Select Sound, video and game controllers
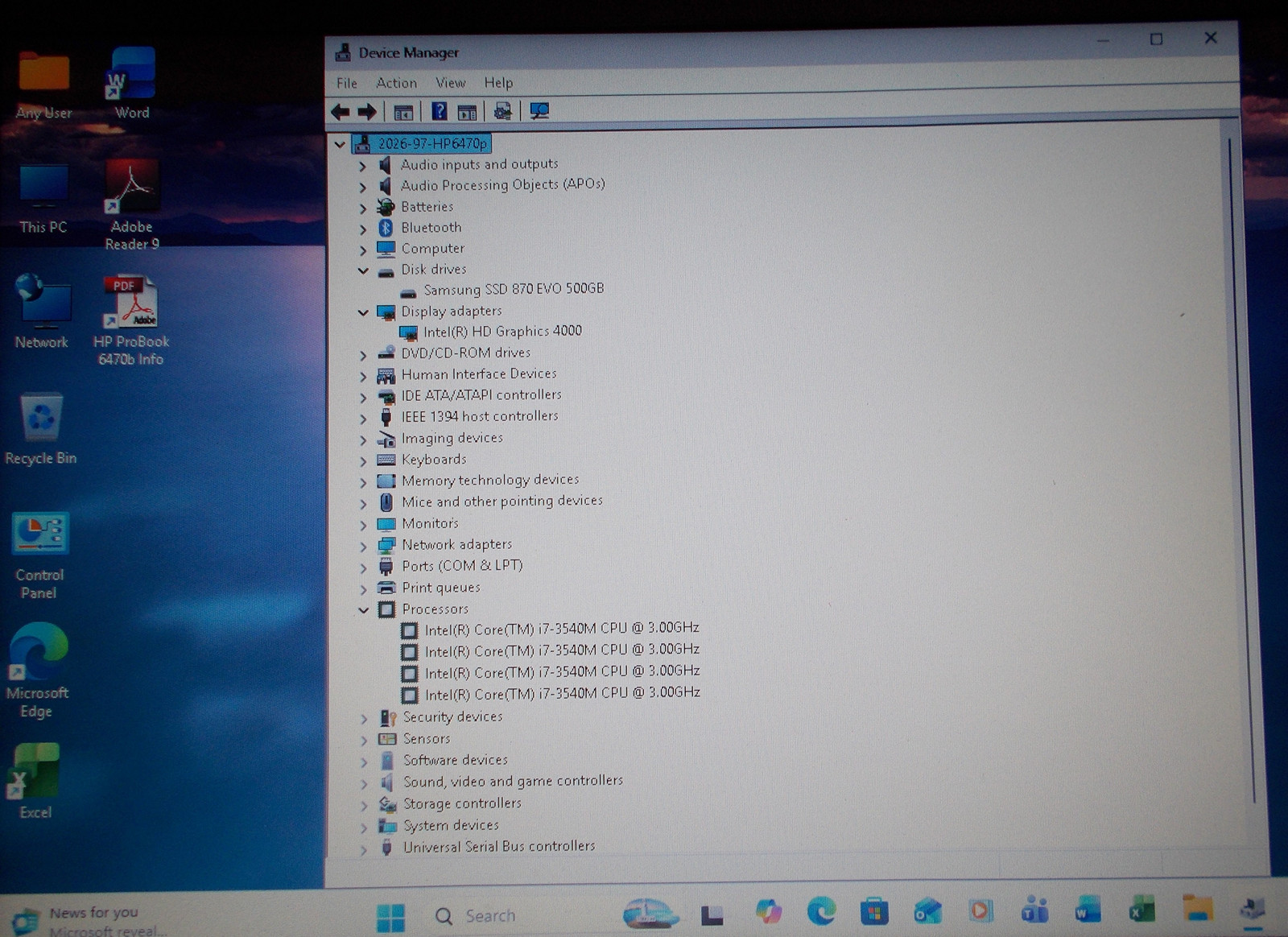Screen dimensions: 1288x937 pos(513,782)
